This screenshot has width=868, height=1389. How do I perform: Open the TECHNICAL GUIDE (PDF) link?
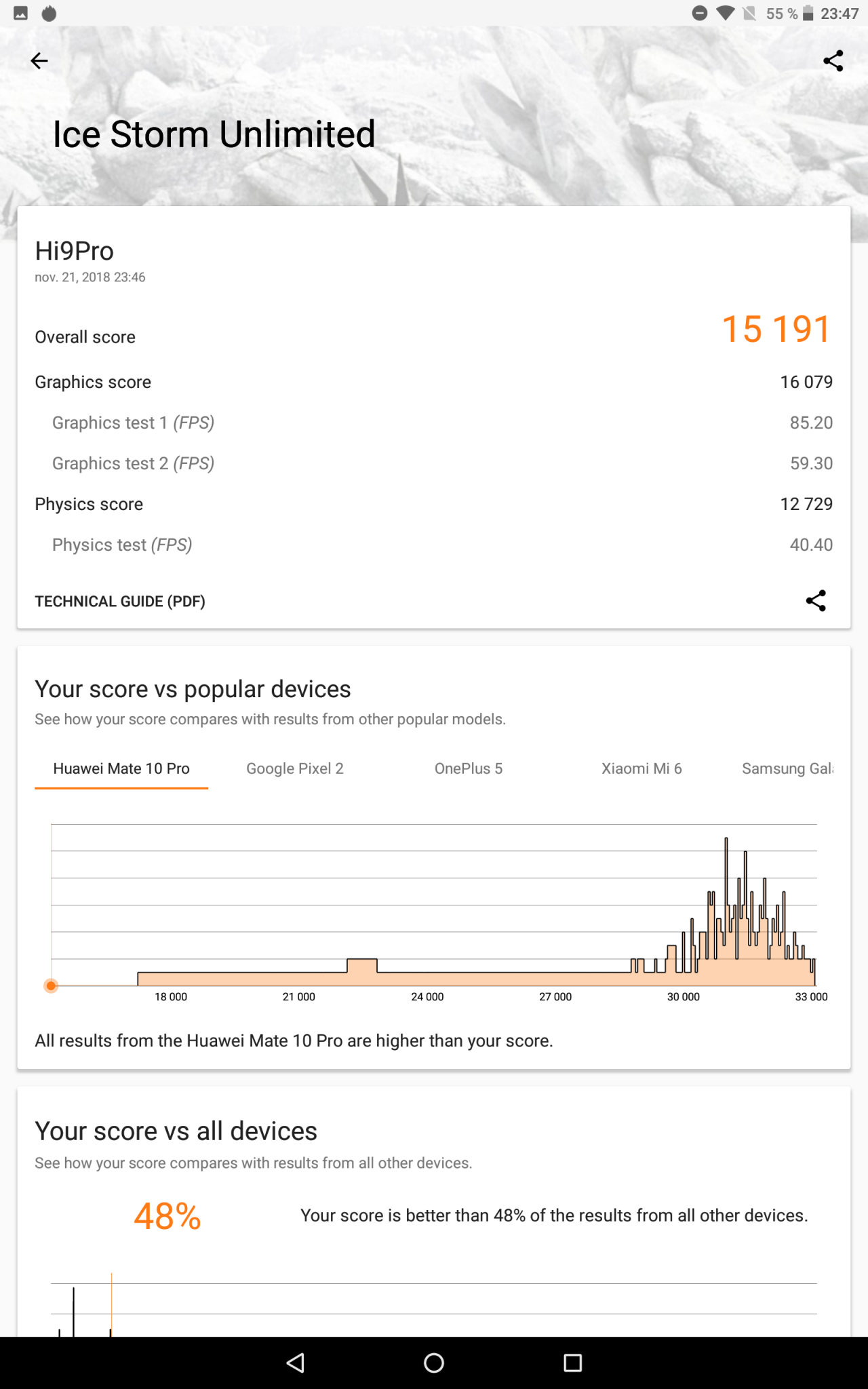(x=120, y=602)
